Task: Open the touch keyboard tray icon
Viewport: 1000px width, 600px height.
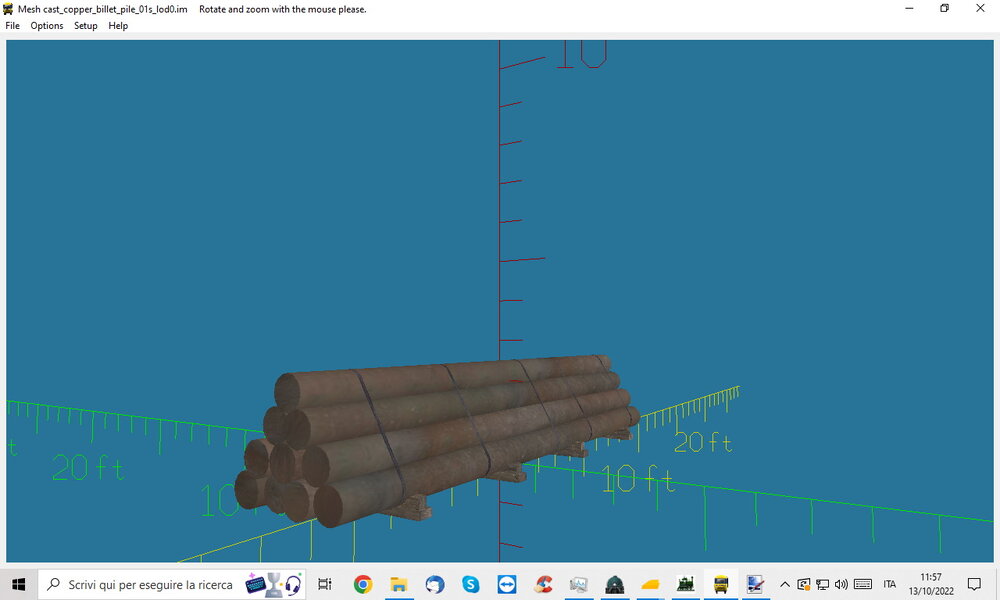Action: click(863, 584)
